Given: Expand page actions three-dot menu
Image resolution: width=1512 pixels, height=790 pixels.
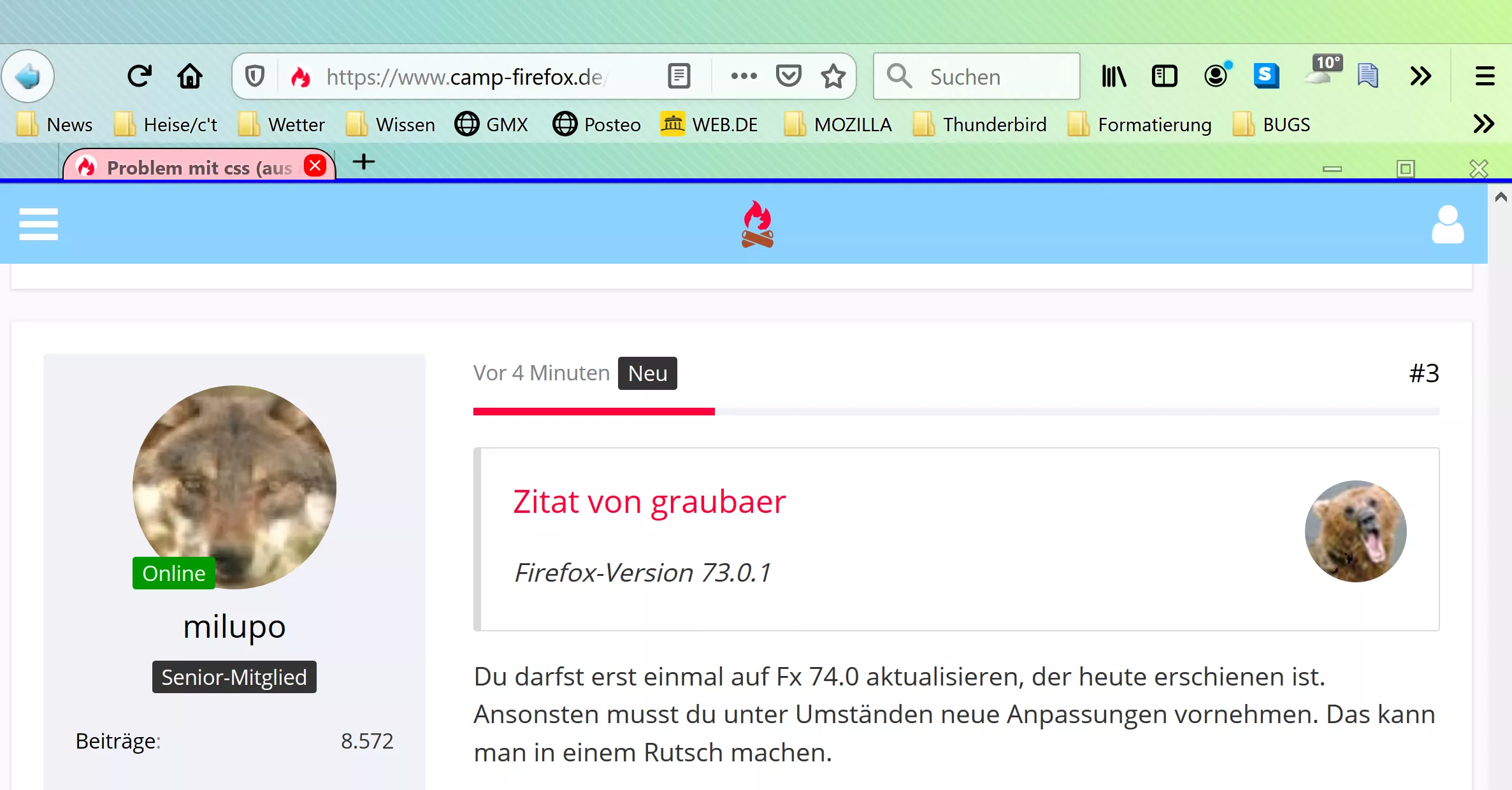Looking at the screenshot, I should click(744, 76).
